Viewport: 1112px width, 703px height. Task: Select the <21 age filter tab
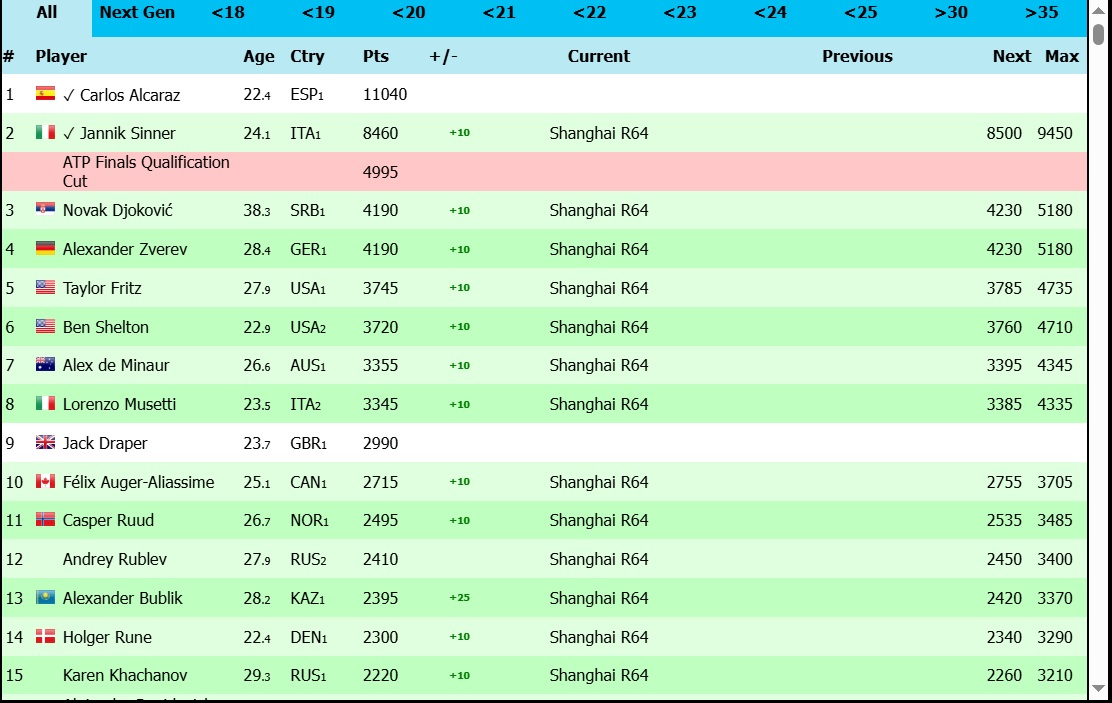click(499, 13)
